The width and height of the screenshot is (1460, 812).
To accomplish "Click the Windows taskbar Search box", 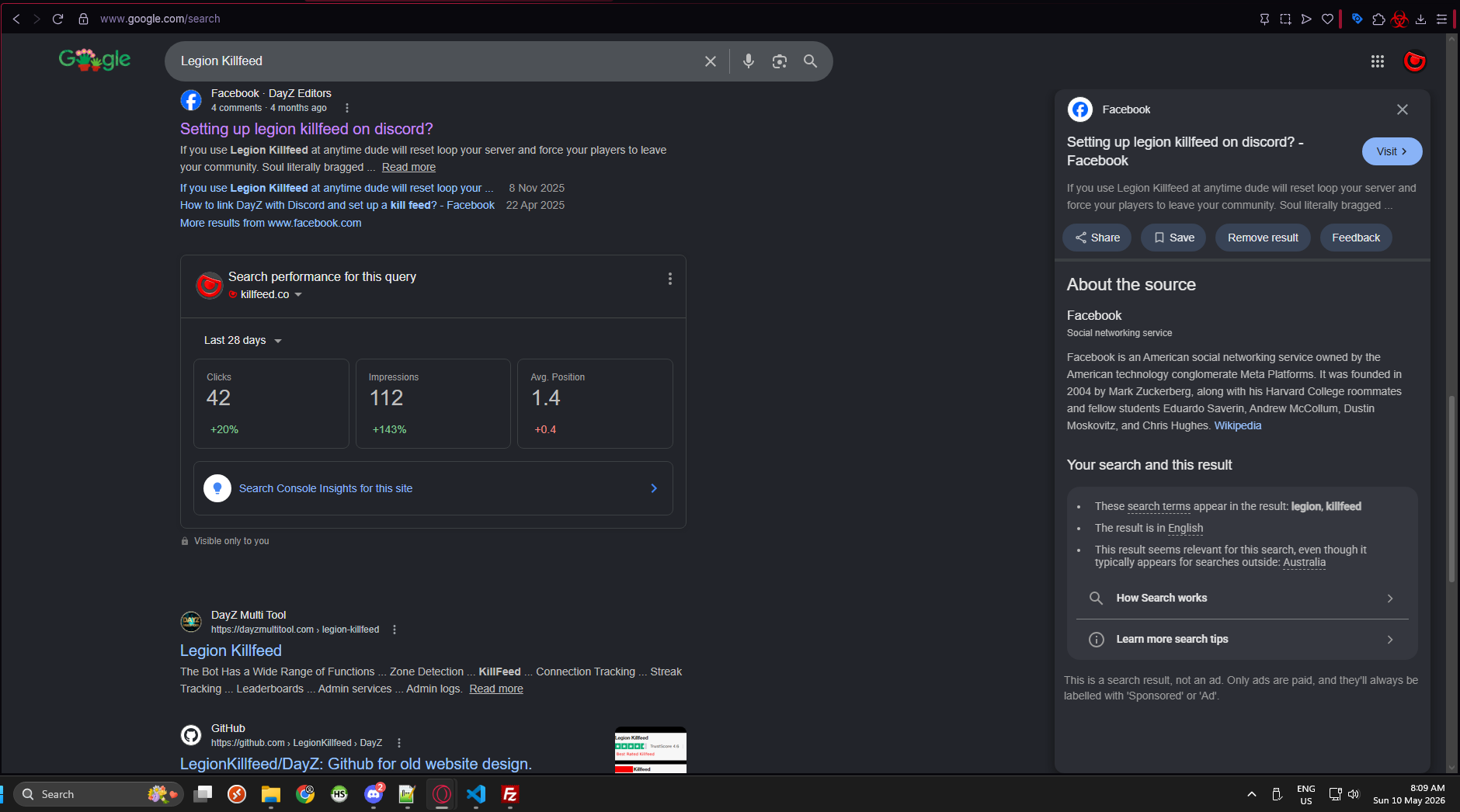I will tap(99, 794).
